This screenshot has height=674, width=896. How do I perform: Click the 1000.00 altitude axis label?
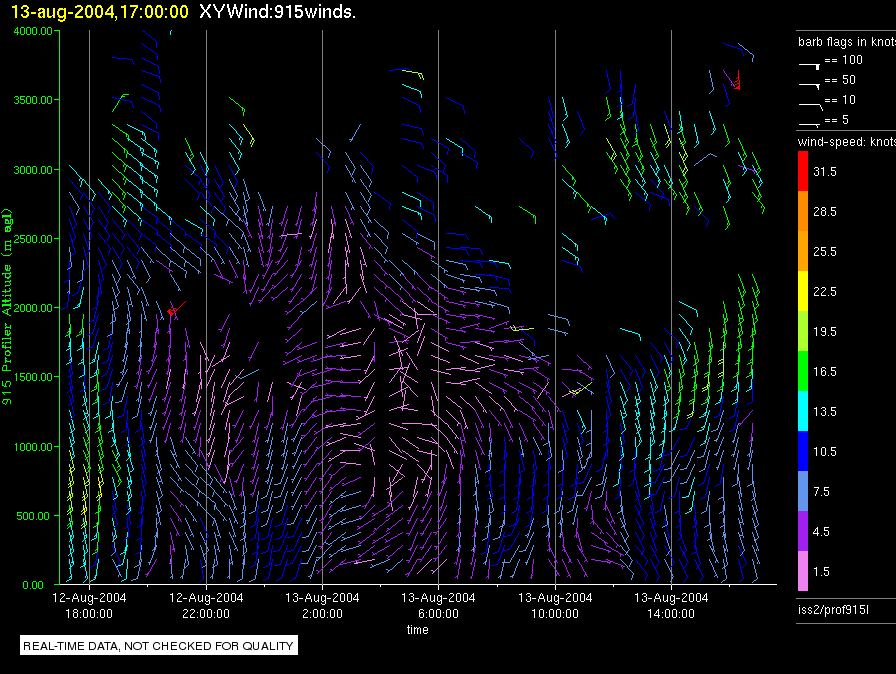(33, 447)
